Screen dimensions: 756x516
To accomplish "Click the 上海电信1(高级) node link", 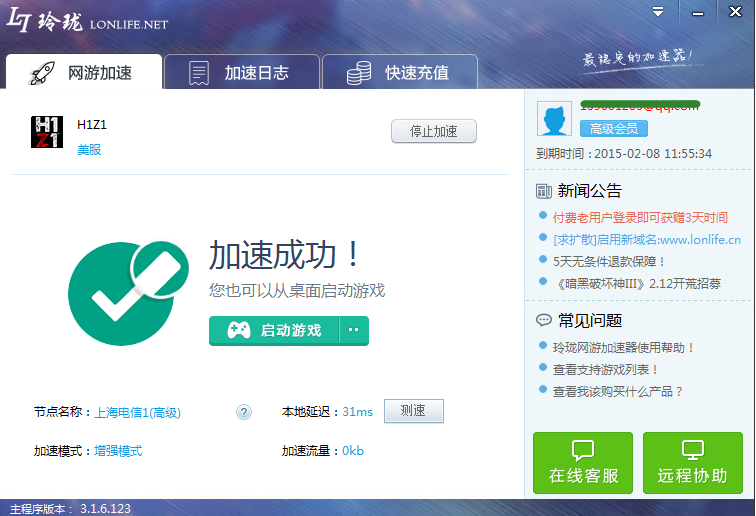I will coord(138,412).
